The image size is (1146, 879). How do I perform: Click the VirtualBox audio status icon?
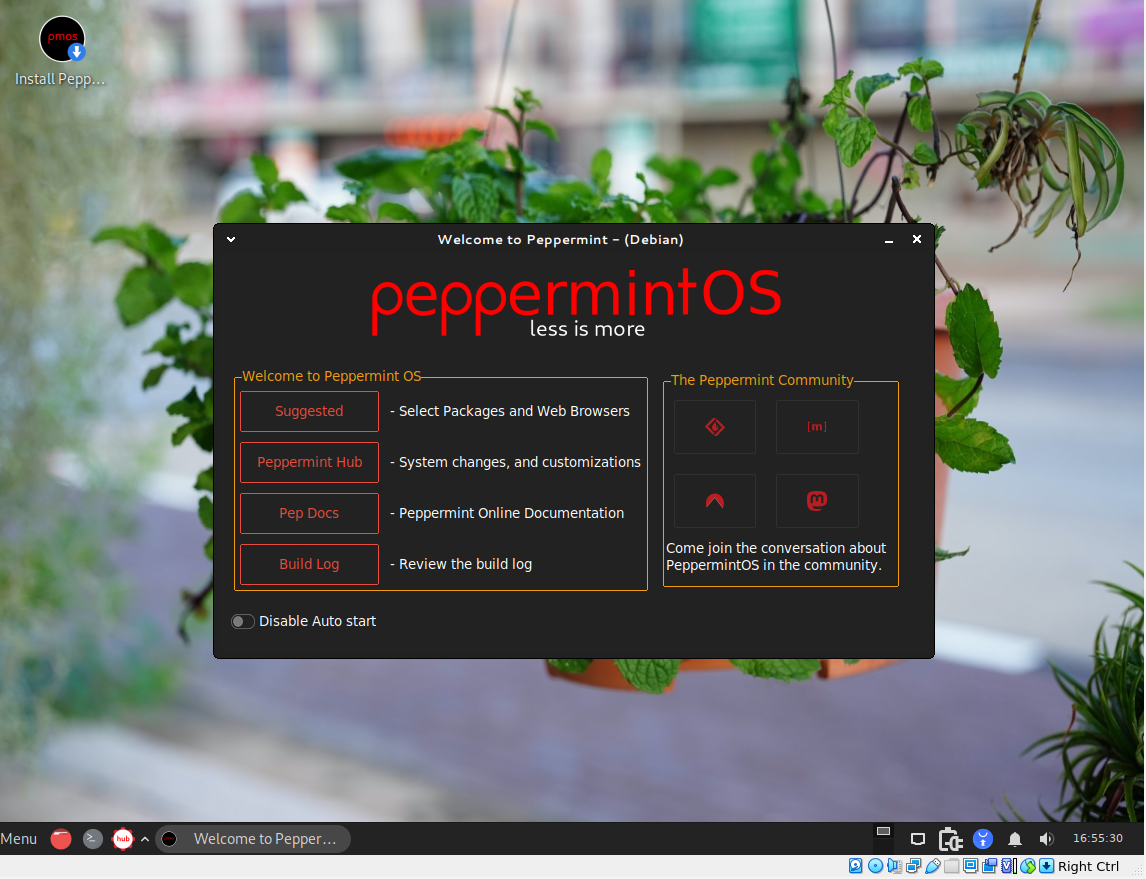click(x=895, y=866)
